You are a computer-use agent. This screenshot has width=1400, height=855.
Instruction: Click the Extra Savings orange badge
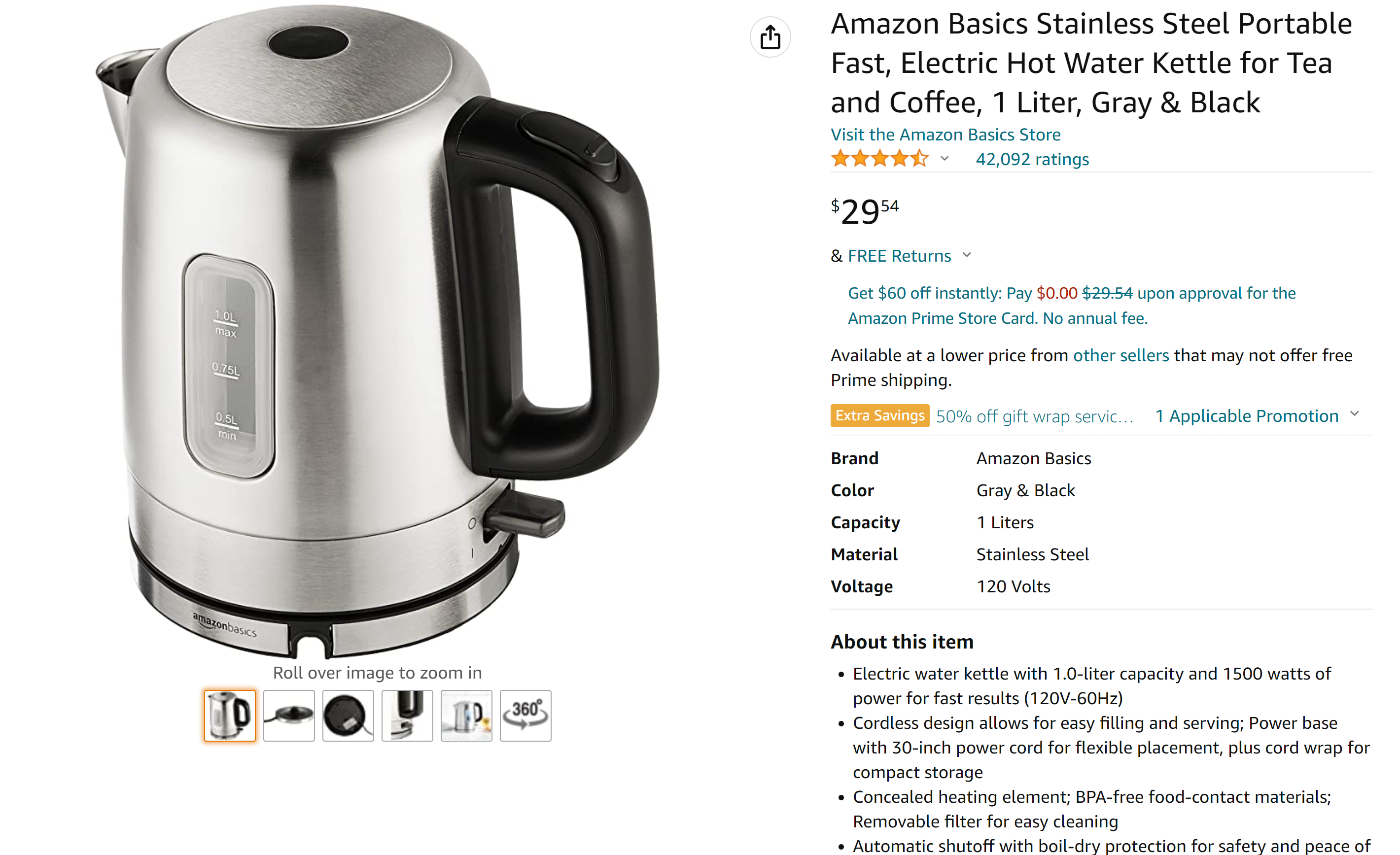pos(879,415)
